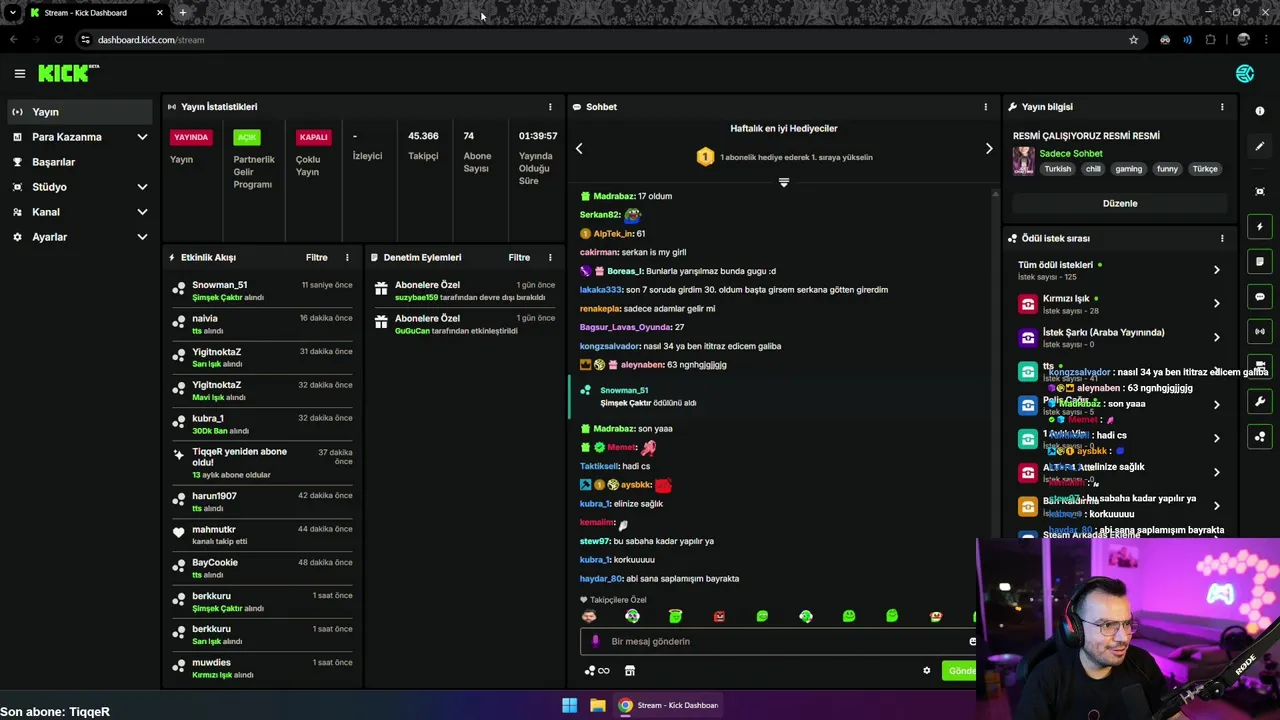Viewport: 1280px width, 720px height.
Task: Open Etkinlik Akışı three-dot menu
Action: 347,258
